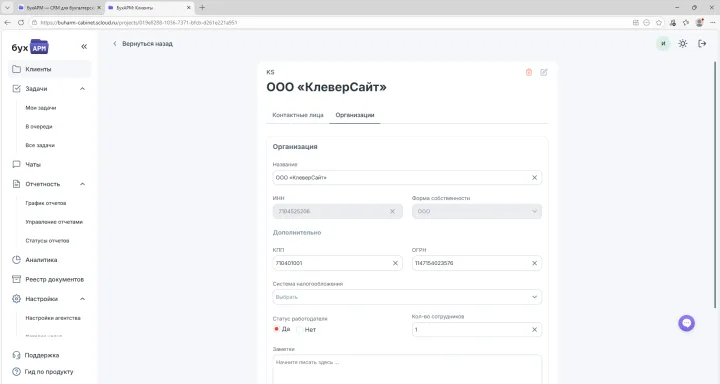Open Мои задачи list
The image size is (720, 384).
pyautogui.click(x=41, y=108)
